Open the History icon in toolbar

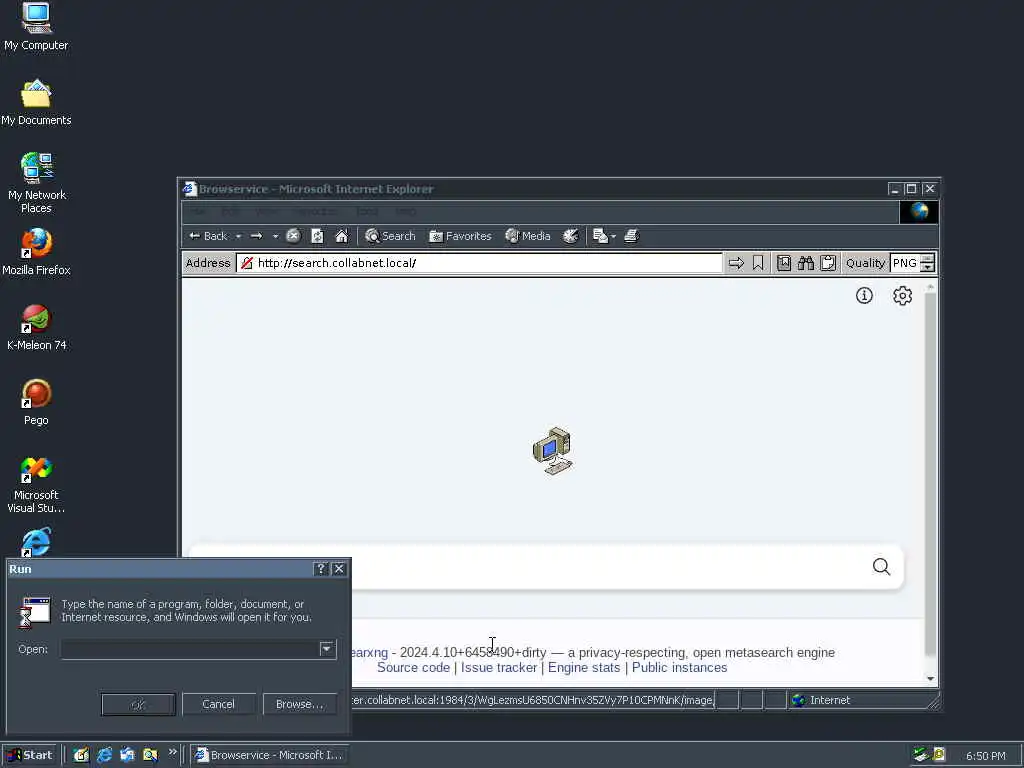tap(570, 236)
